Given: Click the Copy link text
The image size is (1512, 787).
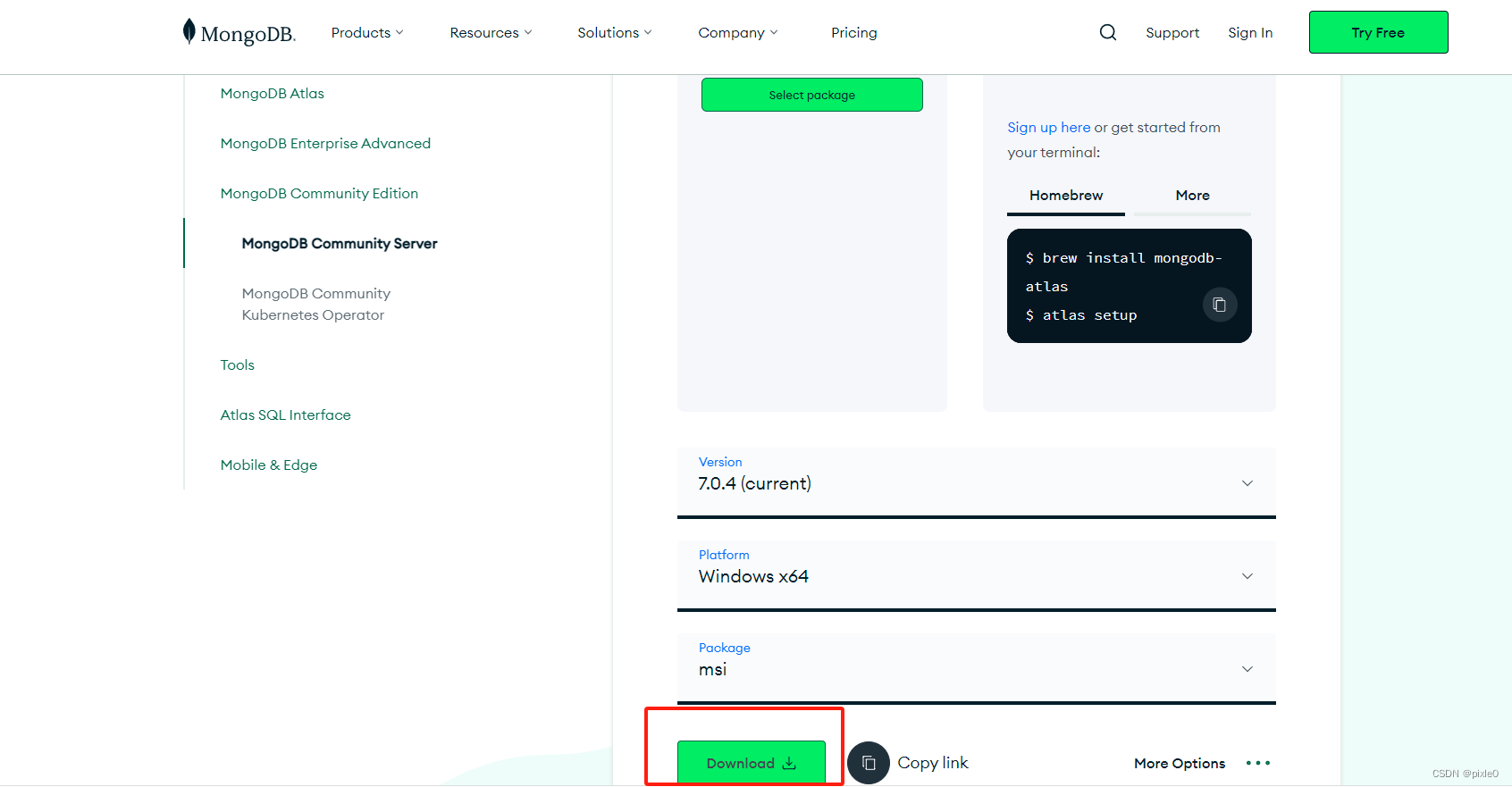Looking at the screenshot, I should 933,763.
